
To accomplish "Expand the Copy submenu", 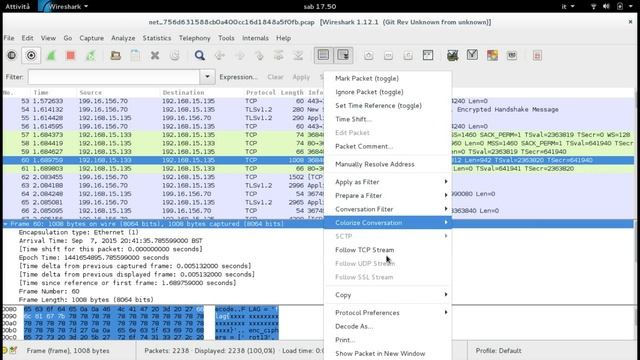I will coord(388,295).
